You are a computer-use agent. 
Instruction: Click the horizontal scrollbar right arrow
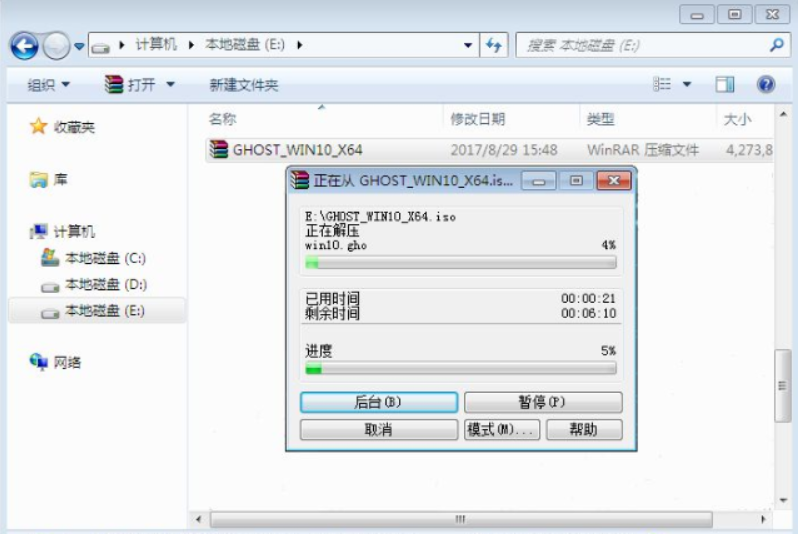pyautogui.click(x=762, y=519)
